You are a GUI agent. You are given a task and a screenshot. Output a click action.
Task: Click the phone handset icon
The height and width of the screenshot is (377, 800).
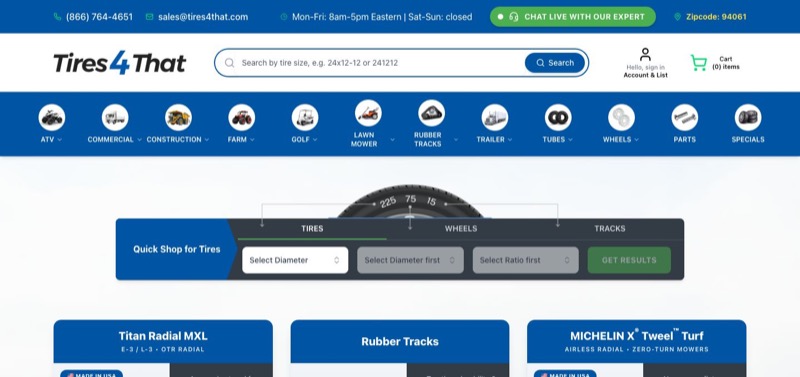point(57,17)
